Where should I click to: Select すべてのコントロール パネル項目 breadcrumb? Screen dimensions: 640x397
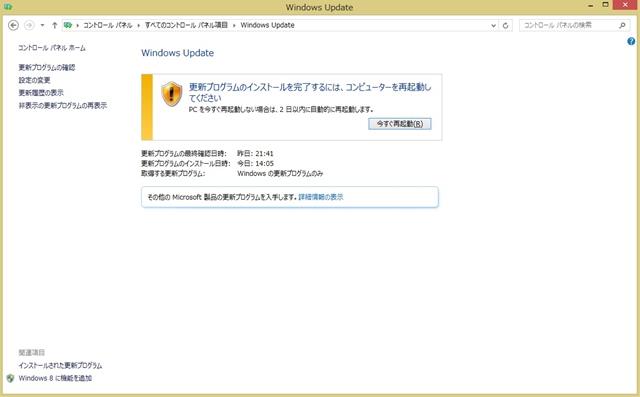(x=186, y=25)
